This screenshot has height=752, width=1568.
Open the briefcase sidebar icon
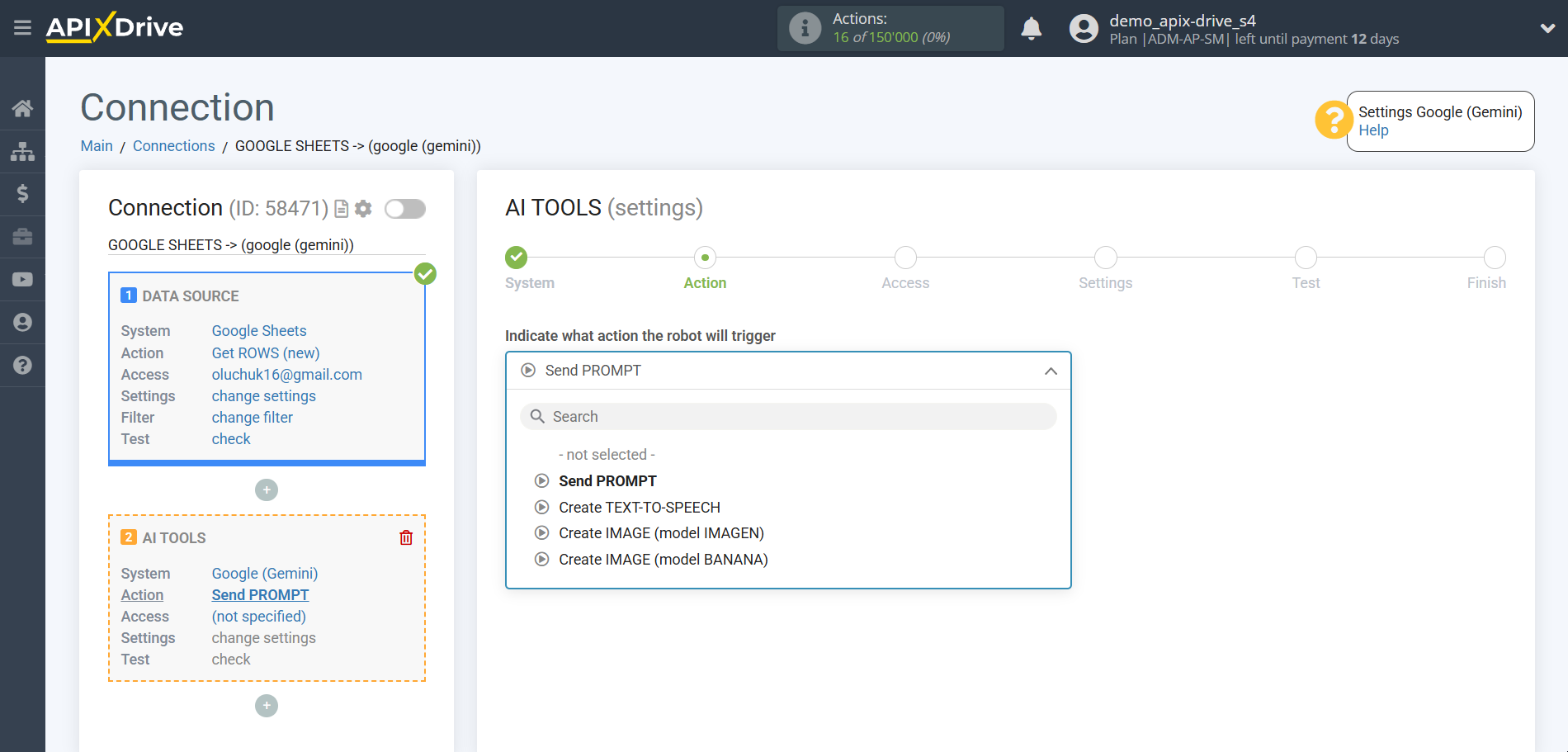coord(22,237)
